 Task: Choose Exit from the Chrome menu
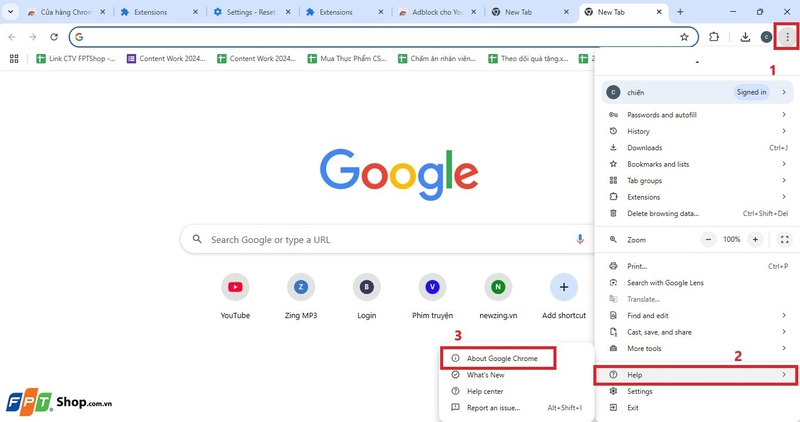(x=697, y=408)
